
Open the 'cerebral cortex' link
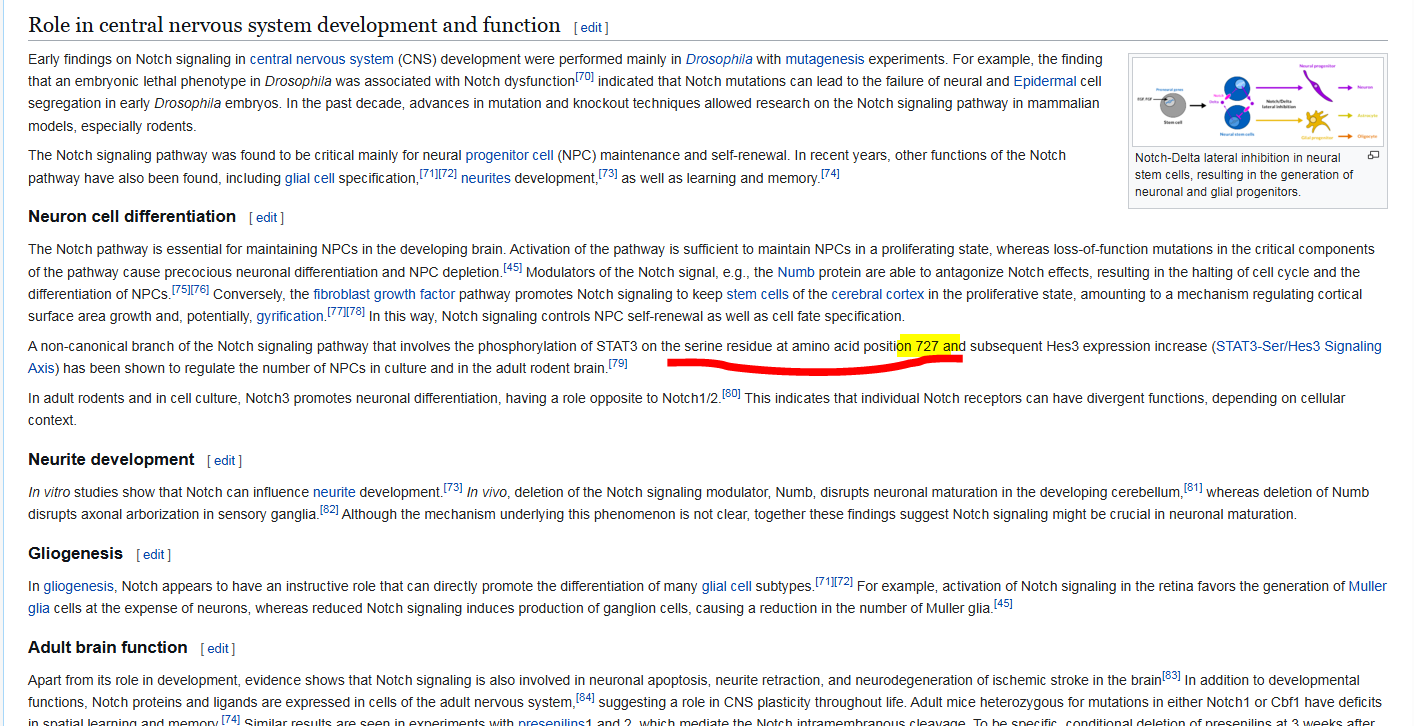pos(878,294)
